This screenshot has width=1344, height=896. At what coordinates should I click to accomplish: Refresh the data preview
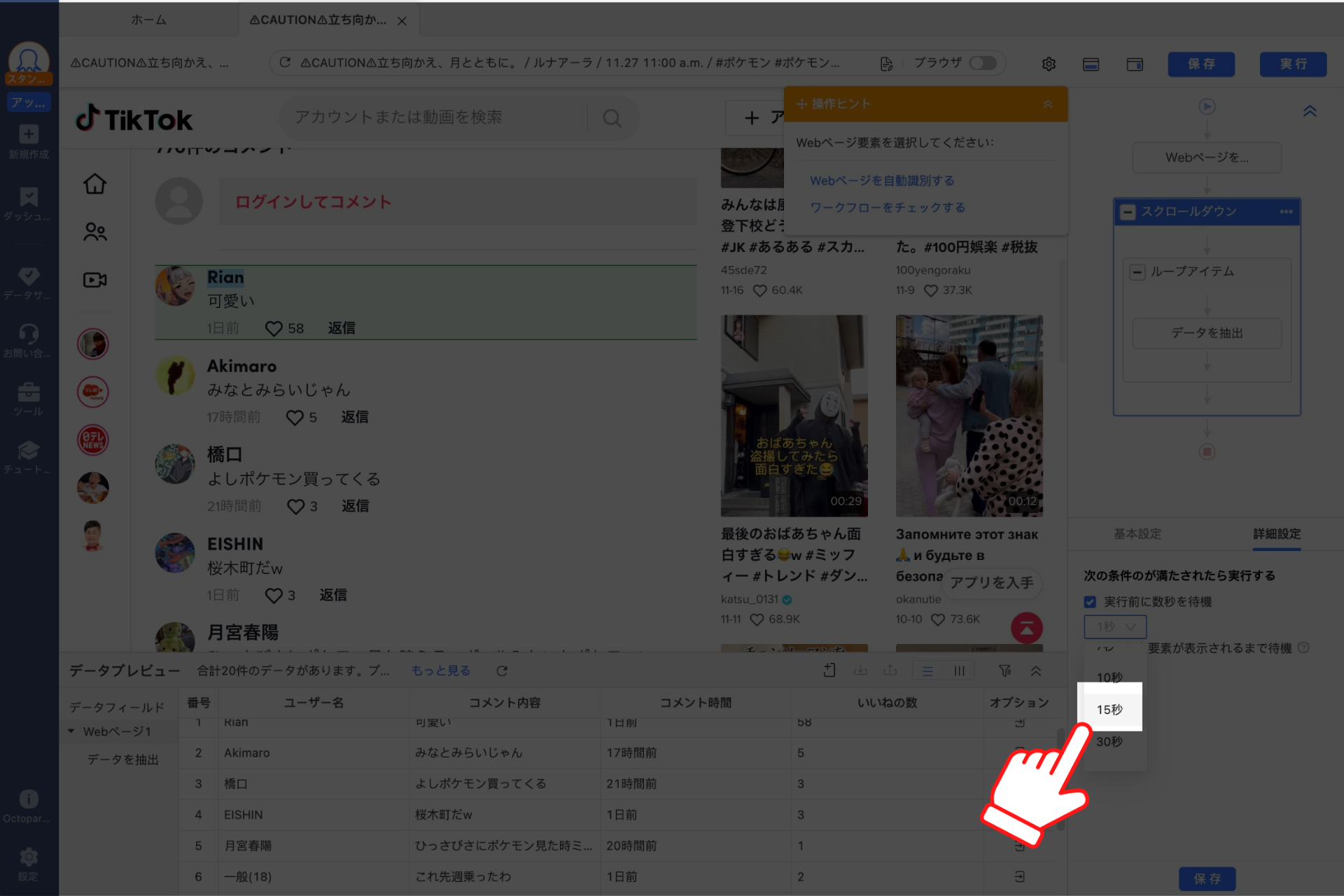502,671
